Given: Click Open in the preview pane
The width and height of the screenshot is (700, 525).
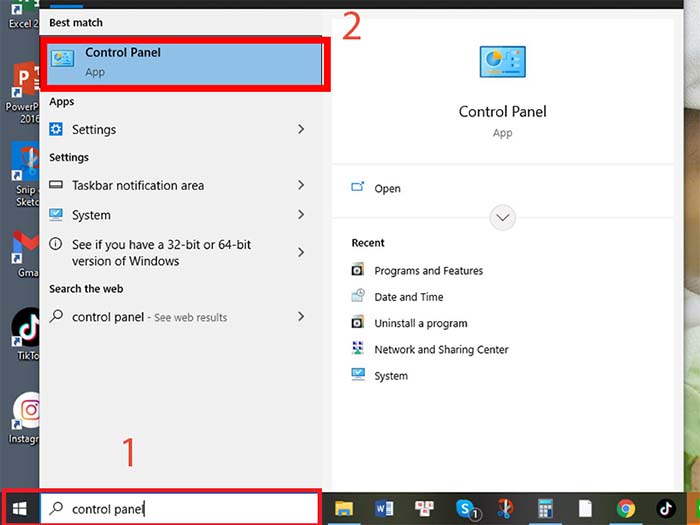Looking at the screenshot, I should pos(387,188).
